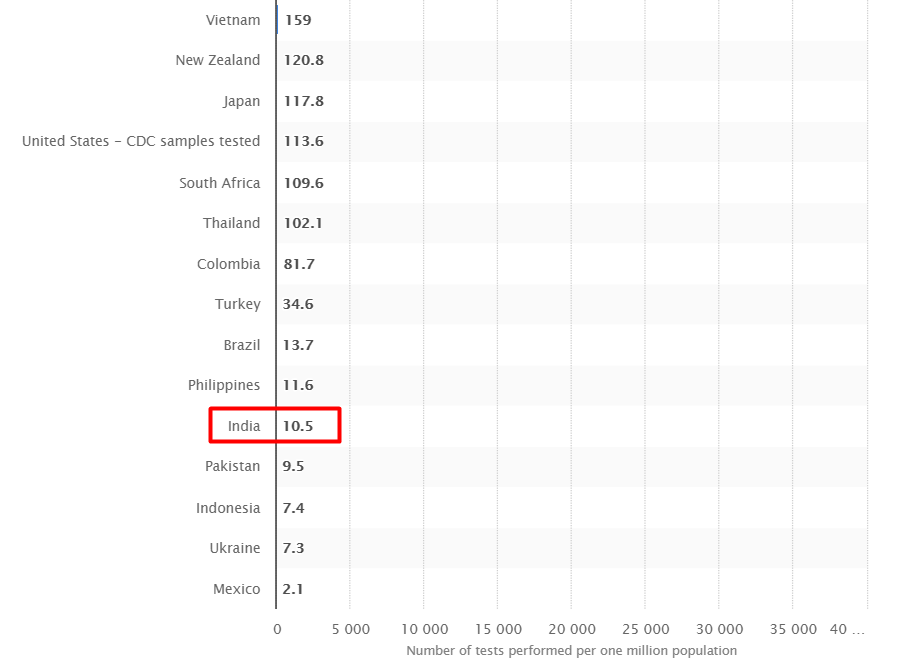Click the truncated 40 … axis label
Image resolution: width=924 pixels, height=667 pixels.
click(847, 630)
